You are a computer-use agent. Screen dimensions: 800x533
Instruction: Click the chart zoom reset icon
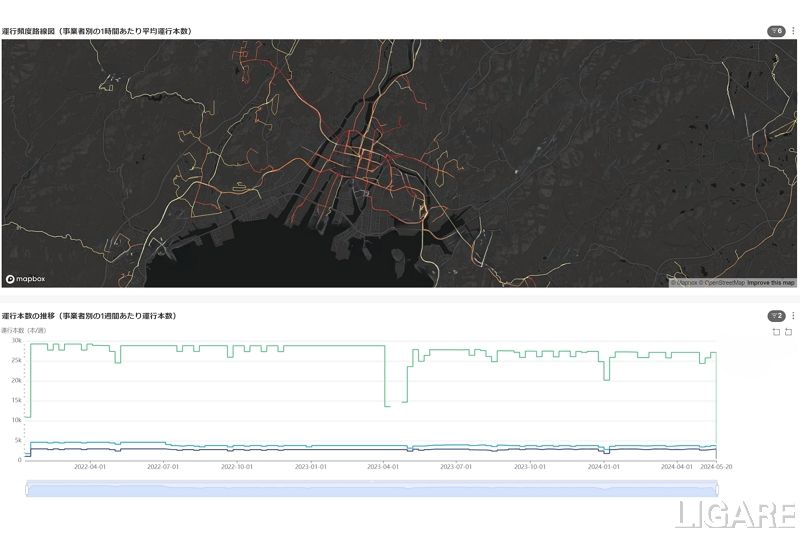pyautogui.click(x=790, y=332)
